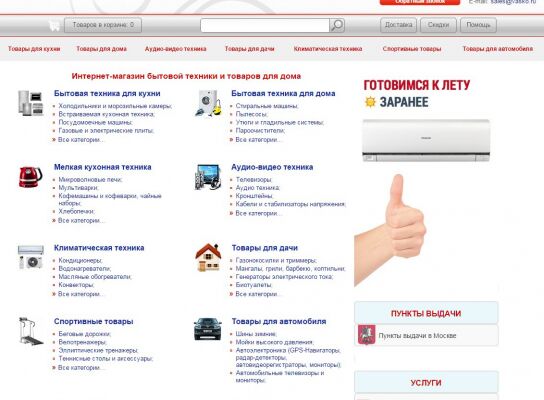Click the shopping cart icon
544x400 pixels.
pyautogui.click(x=54, y=25)
